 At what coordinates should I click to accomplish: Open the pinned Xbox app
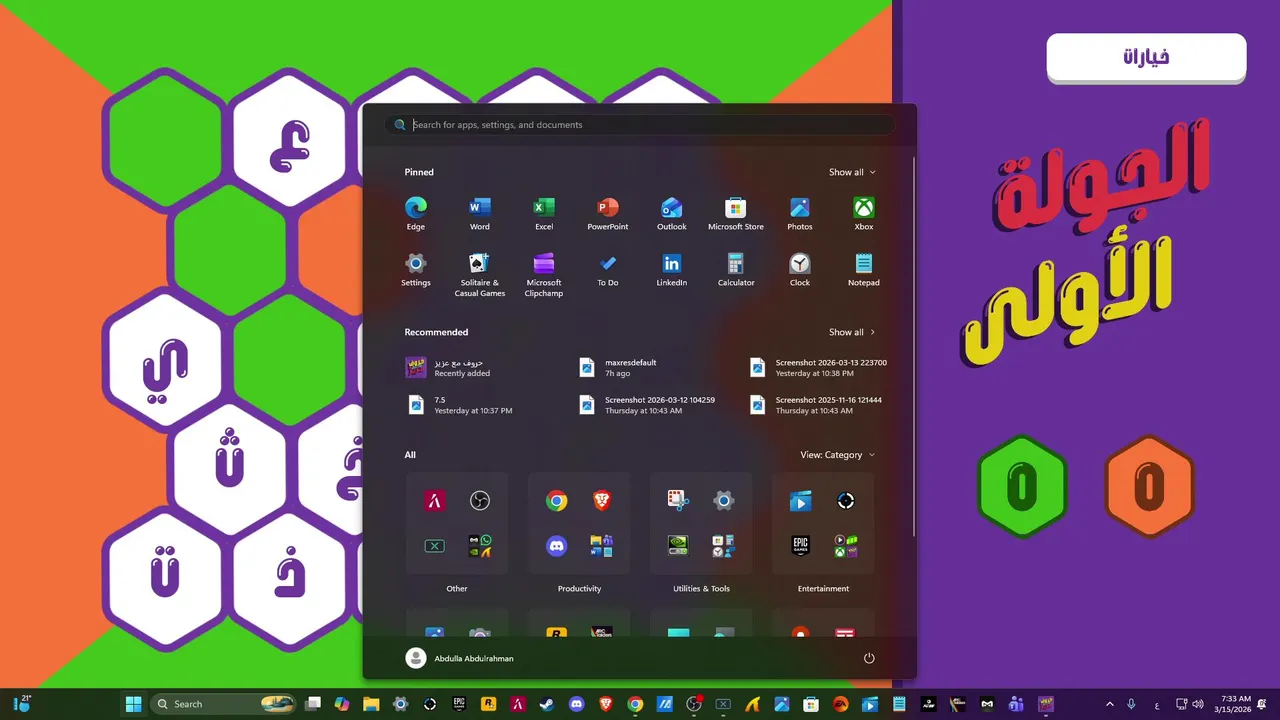tap(864, 213)
